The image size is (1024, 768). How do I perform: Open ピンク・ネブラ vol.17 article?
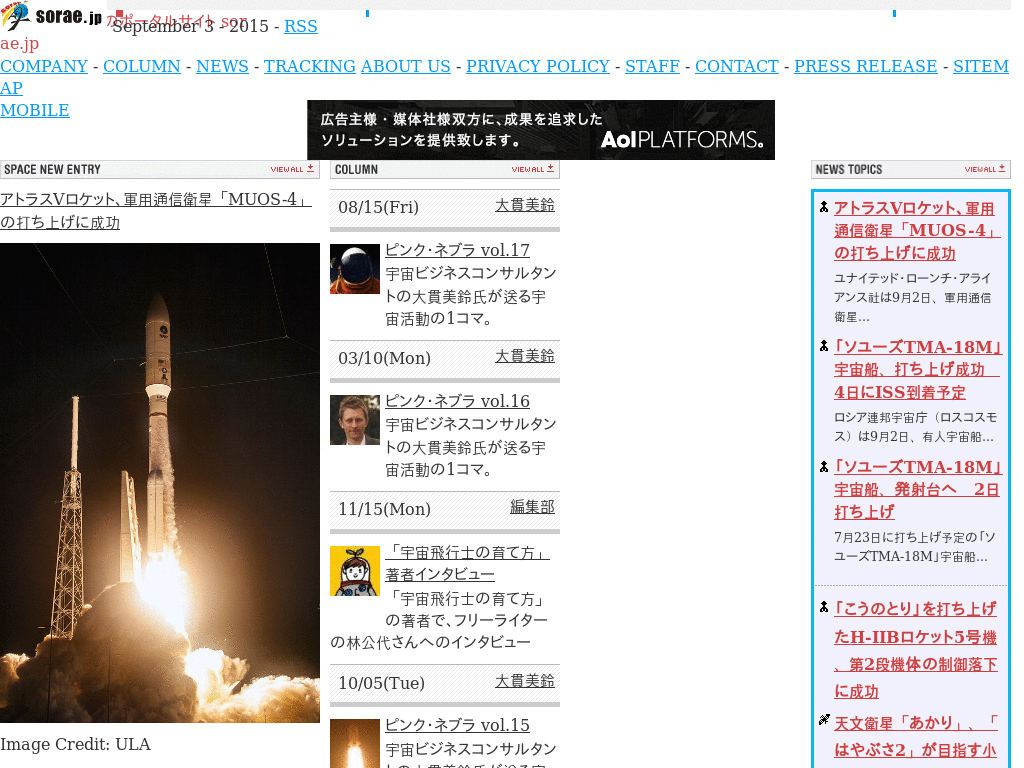tap(457, 250)
